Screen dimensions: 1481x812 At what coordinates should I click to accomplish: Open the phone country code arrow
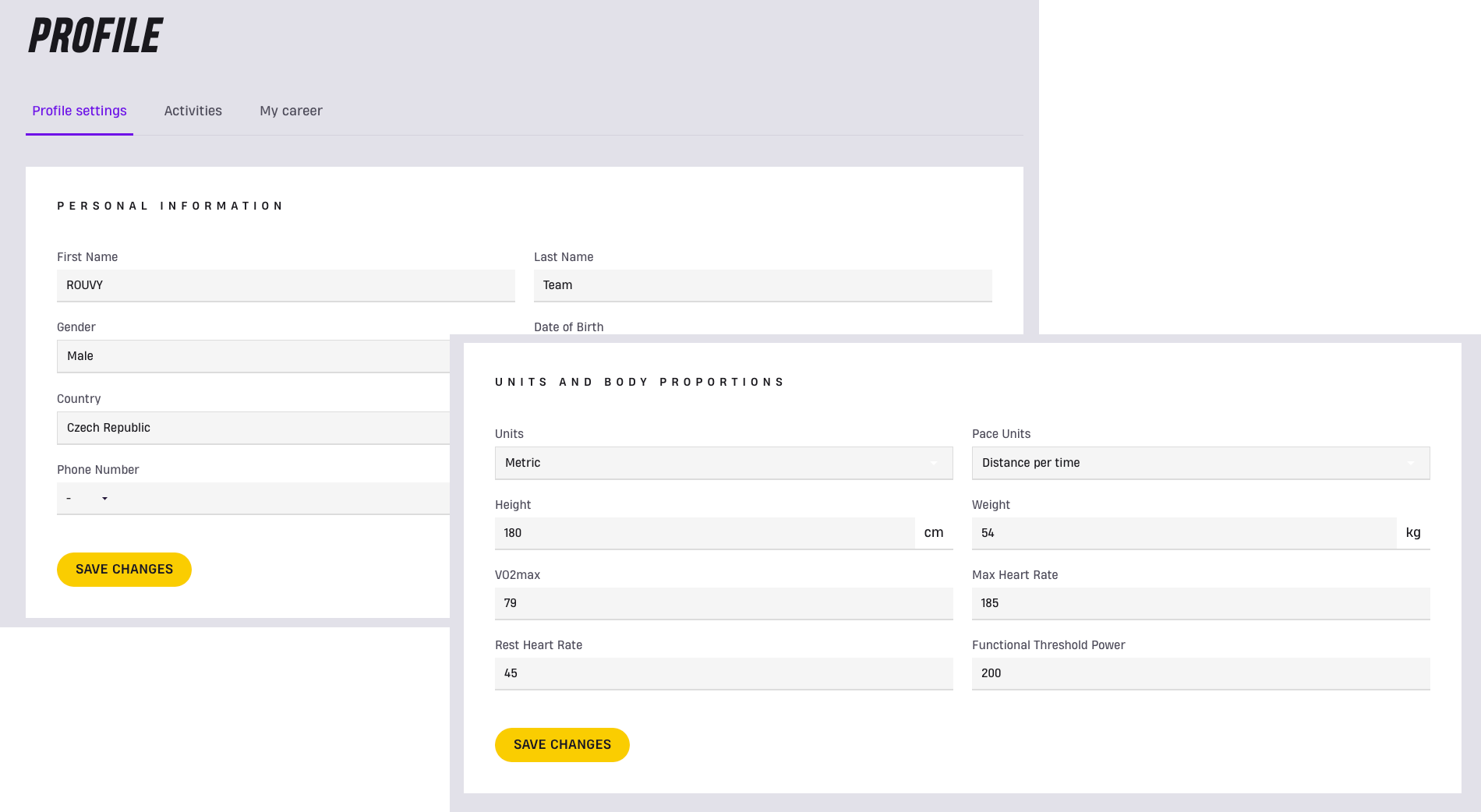[104, 499]
